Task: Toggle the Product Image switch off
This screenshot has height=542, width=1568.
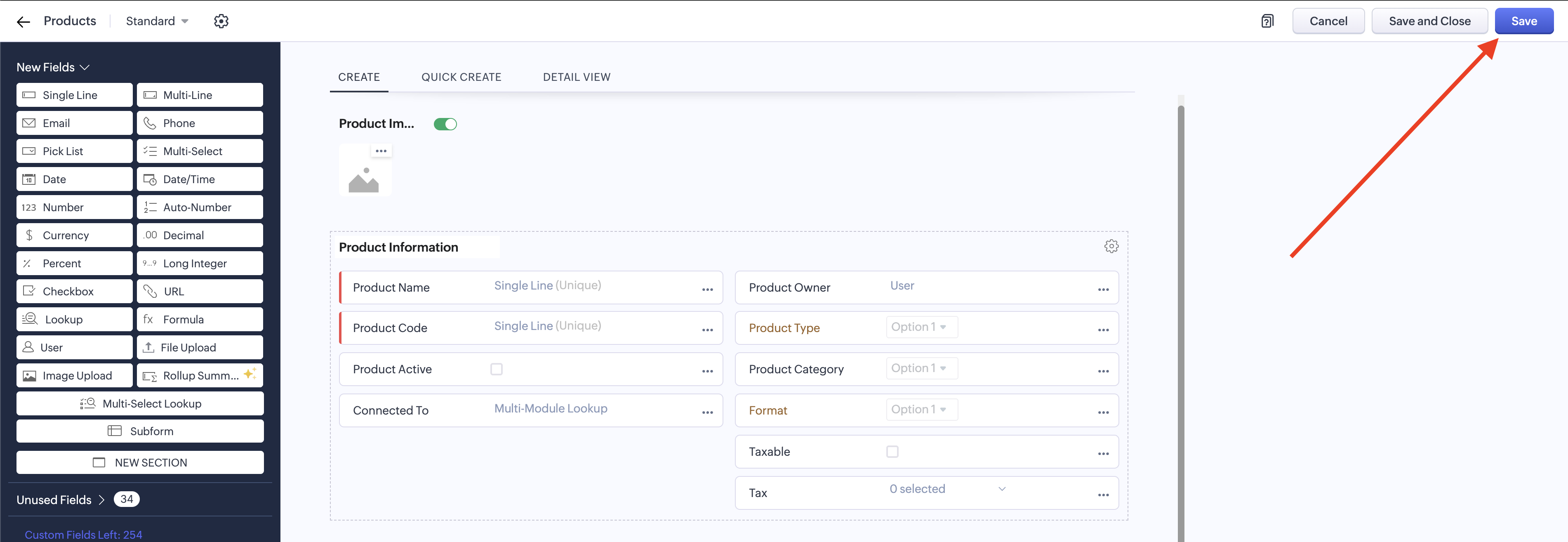Action: 445,124
